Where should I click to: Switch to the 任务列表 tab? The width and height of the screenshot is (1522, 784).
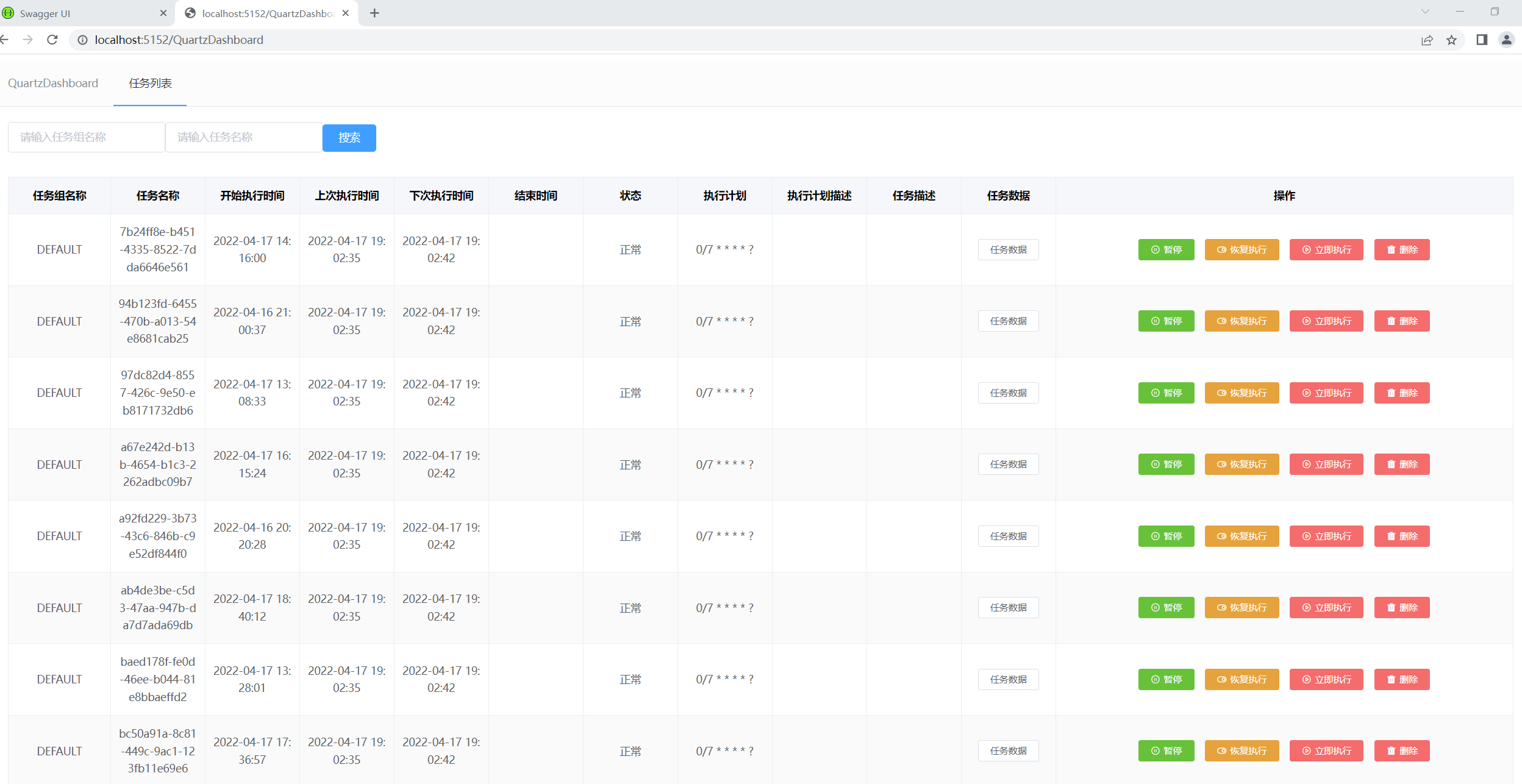[x=150, y=83]
